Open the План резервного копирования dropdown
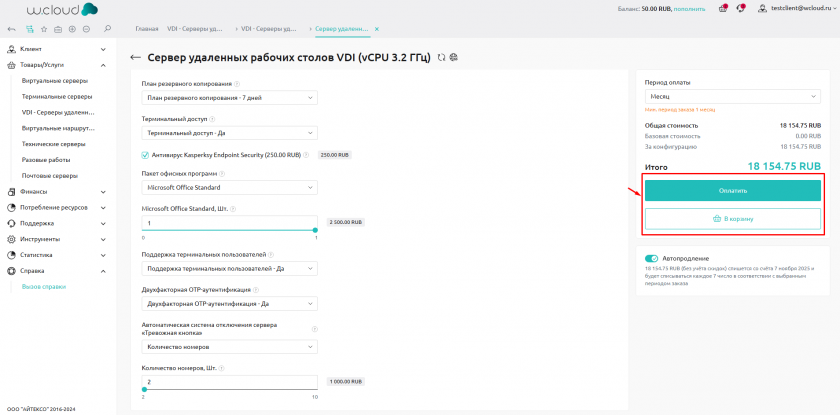840x415 pixels. pos(229,98)
